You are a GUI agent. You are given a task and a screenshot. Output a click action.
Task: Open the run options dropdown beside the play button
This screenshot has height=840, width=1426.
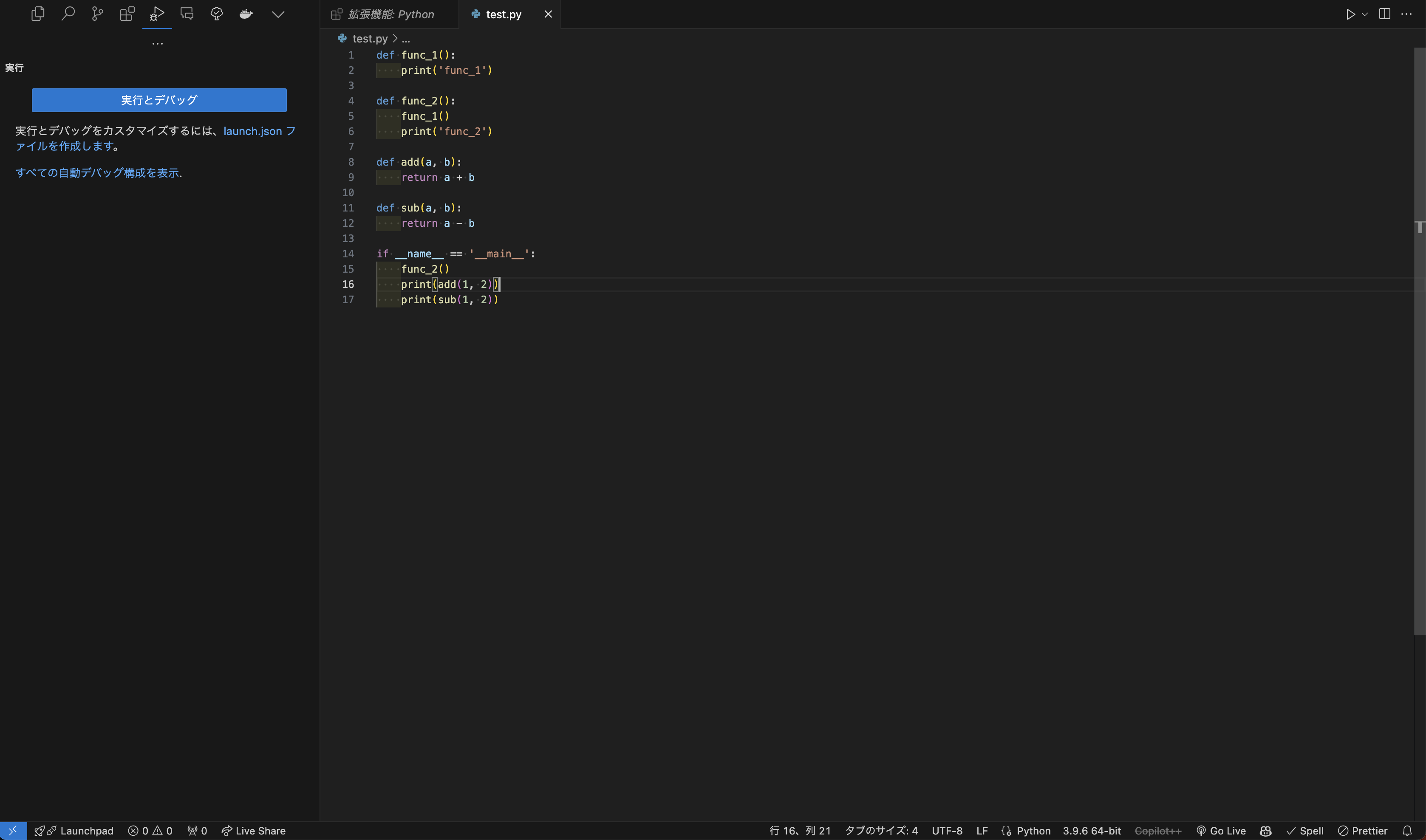tap(1365, 14)
